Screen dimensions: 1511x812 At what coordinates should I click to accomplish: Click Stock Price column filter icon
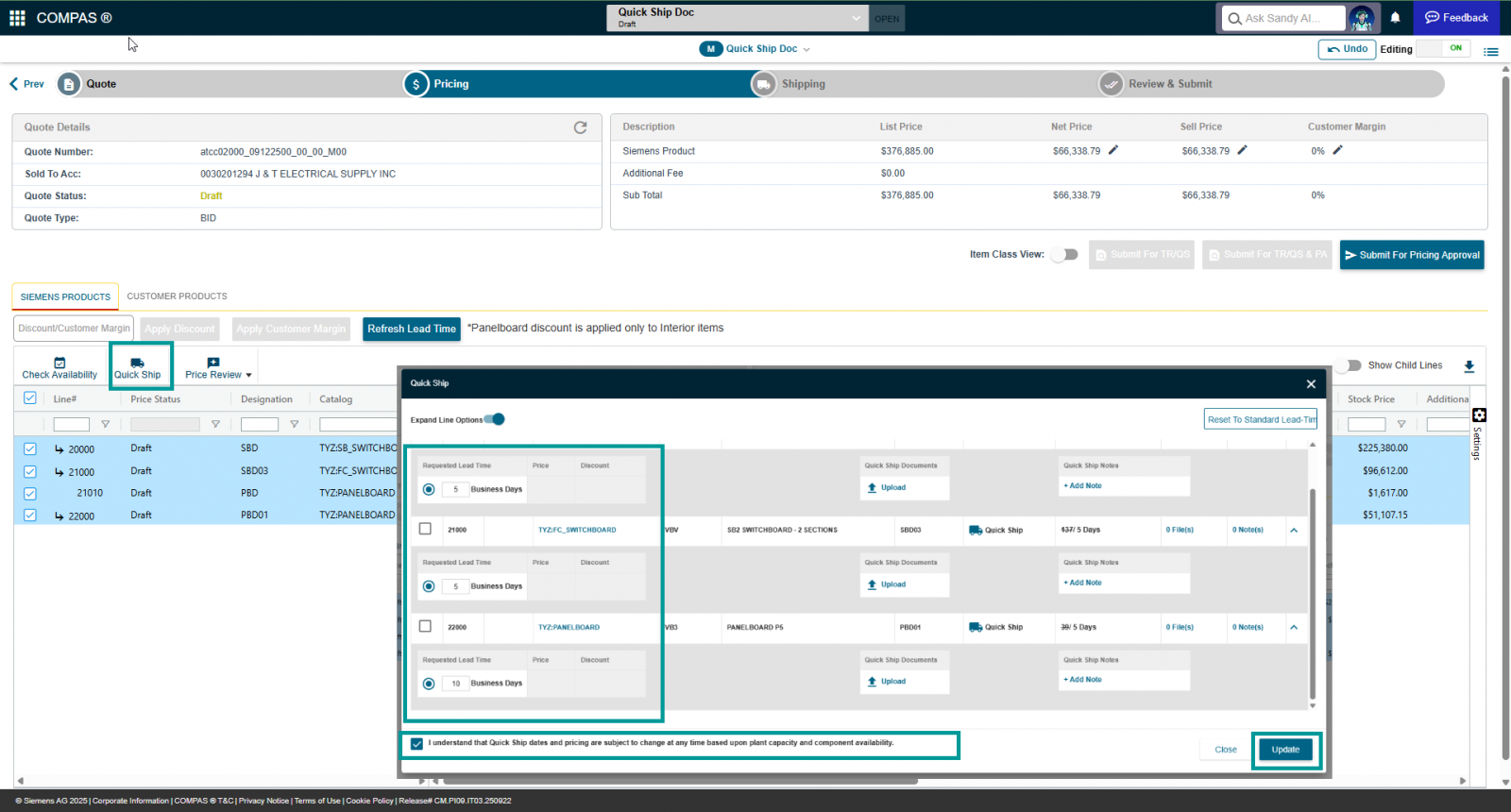point(1401,425)
